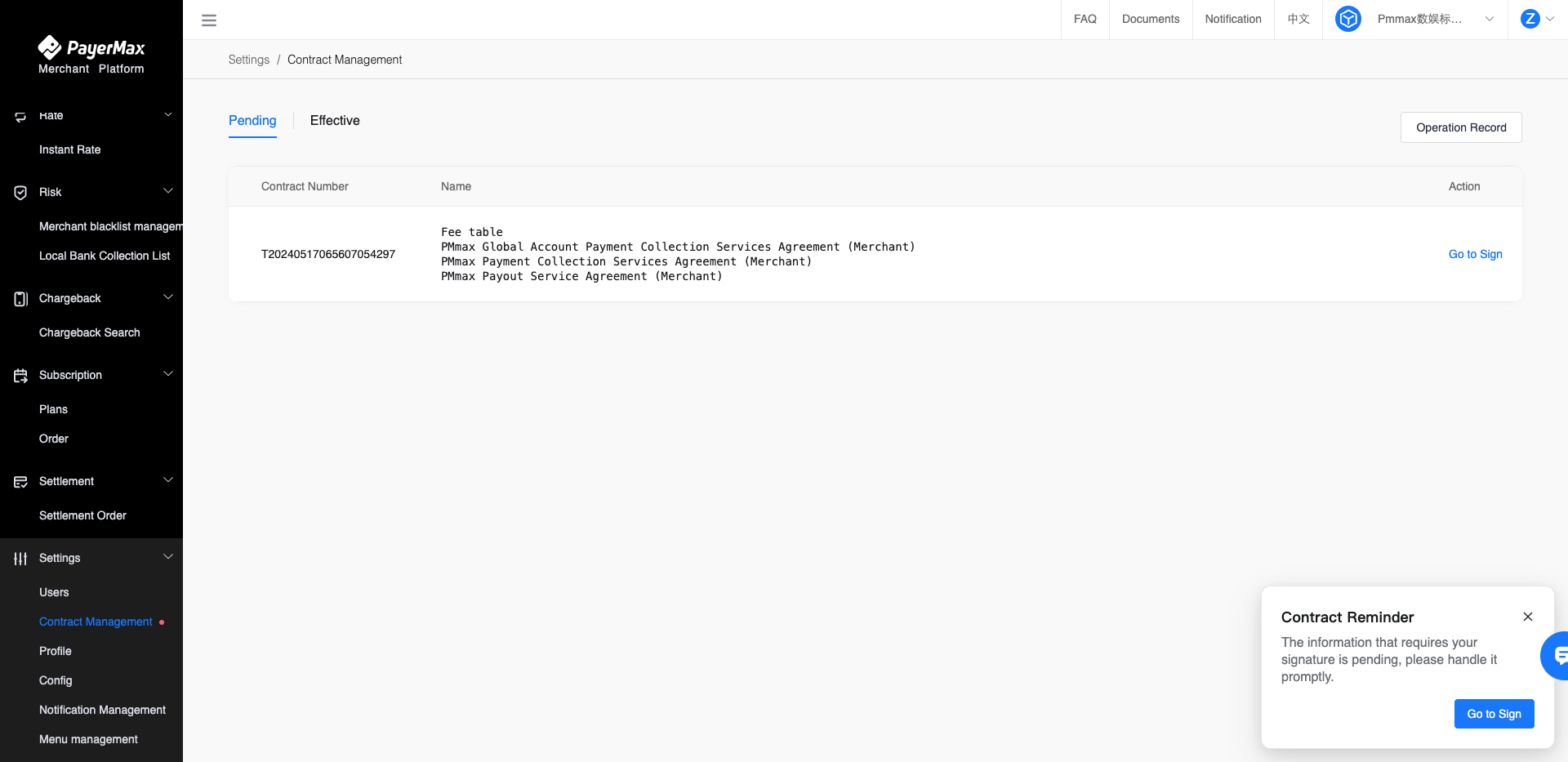The image size is (1568, 762).
Task: Collapse the Subscription menu chevron
Action: [168, 374]
